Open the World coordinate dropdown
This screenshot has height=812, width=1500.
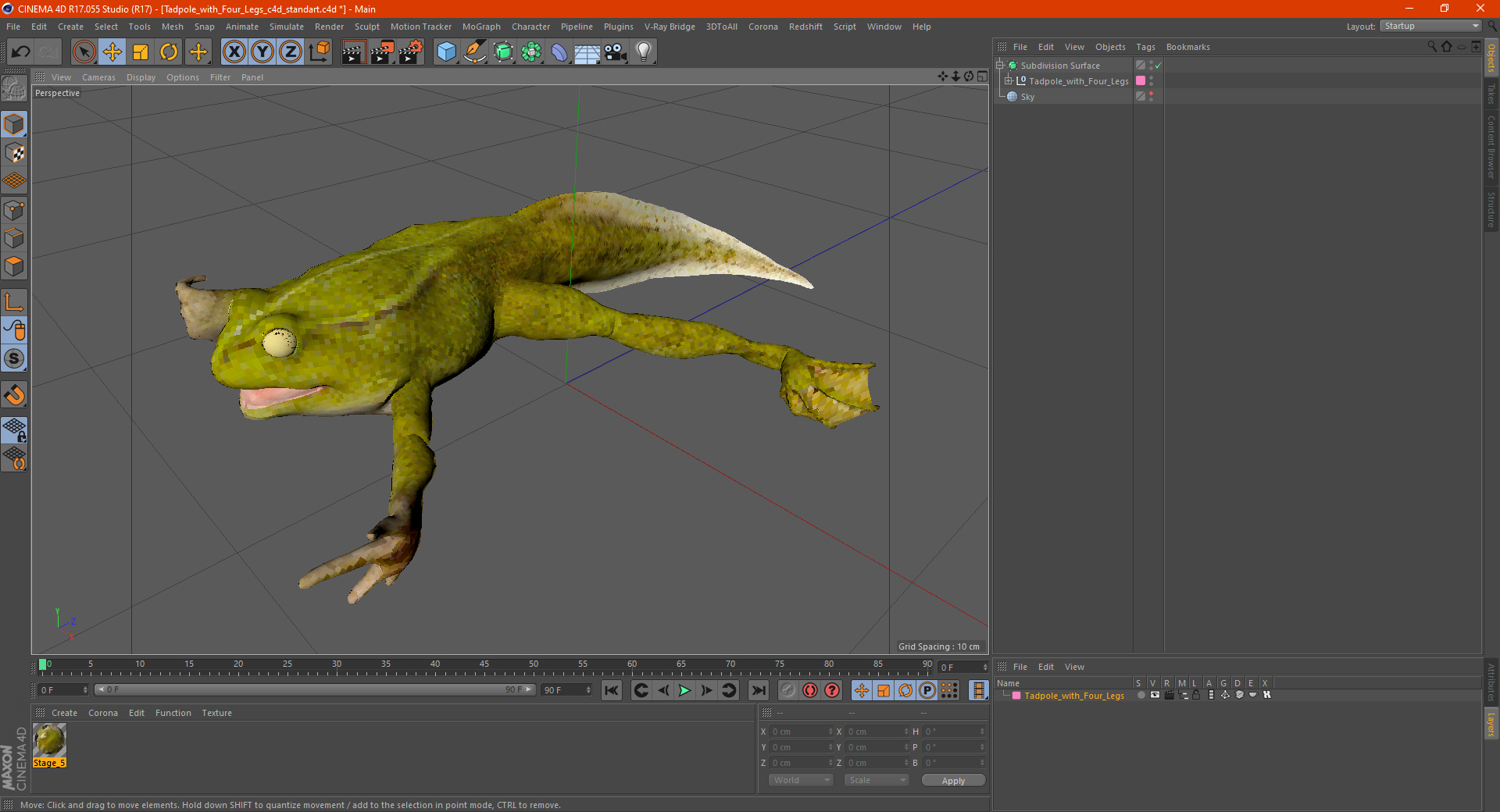pyautogui.click(x=801, y=780)
